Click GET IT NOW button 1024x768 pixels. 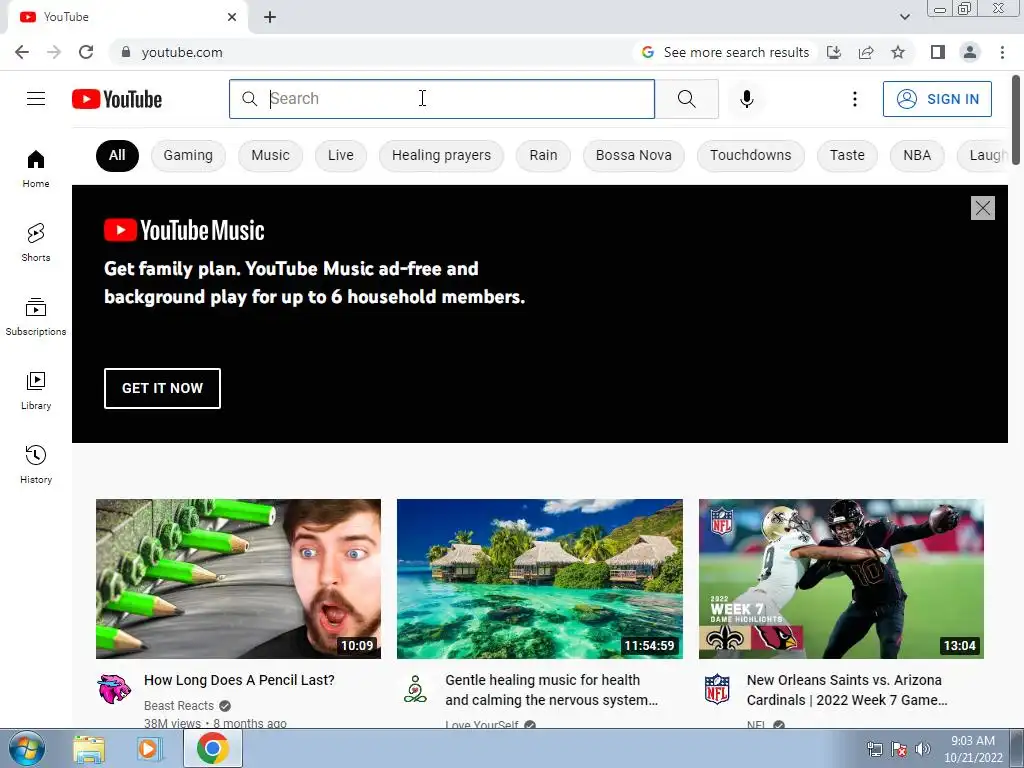pos(162,388)
